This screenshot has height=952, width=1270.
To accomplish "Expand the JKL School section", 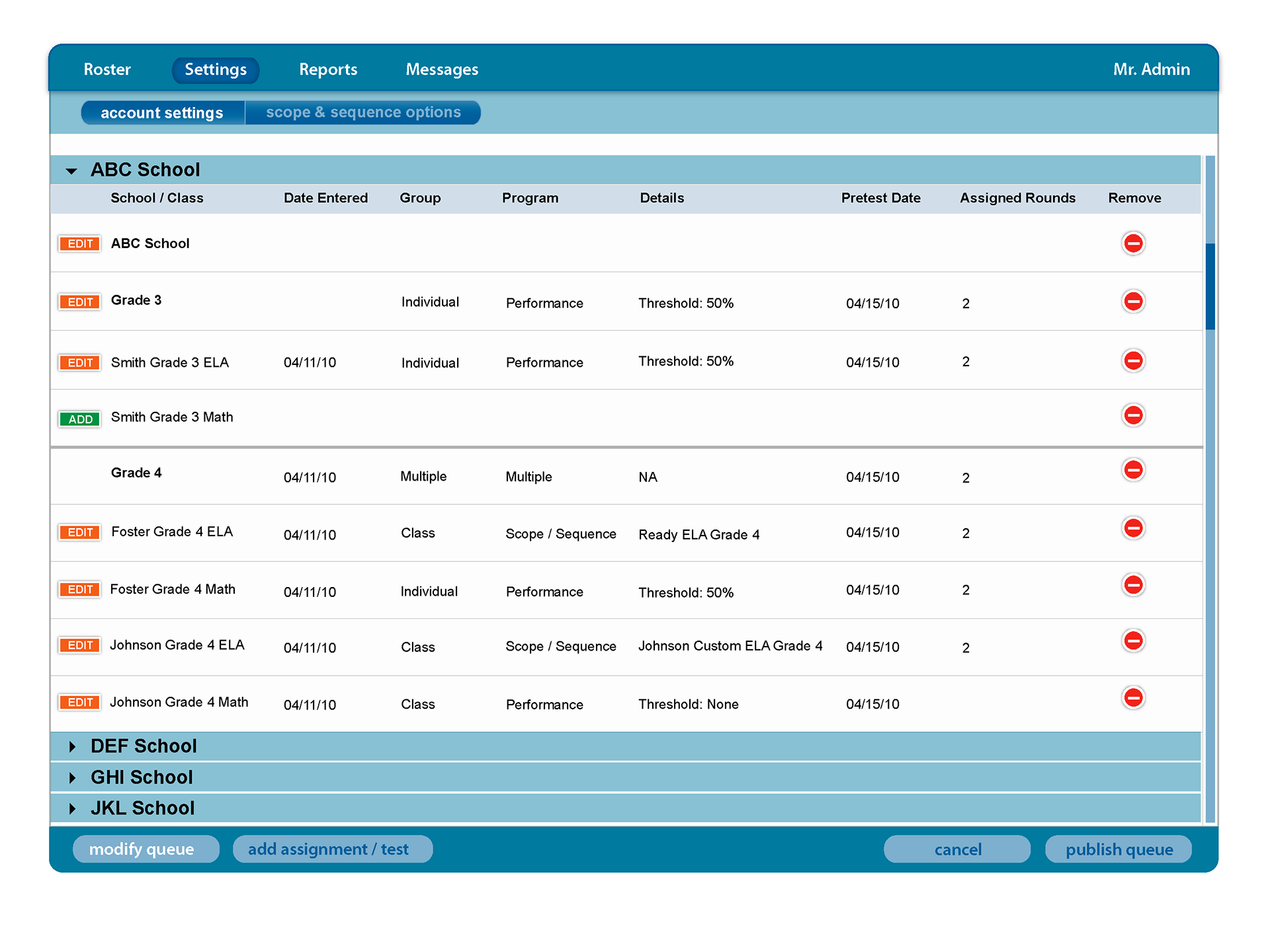I will click(x=72, y=809).
